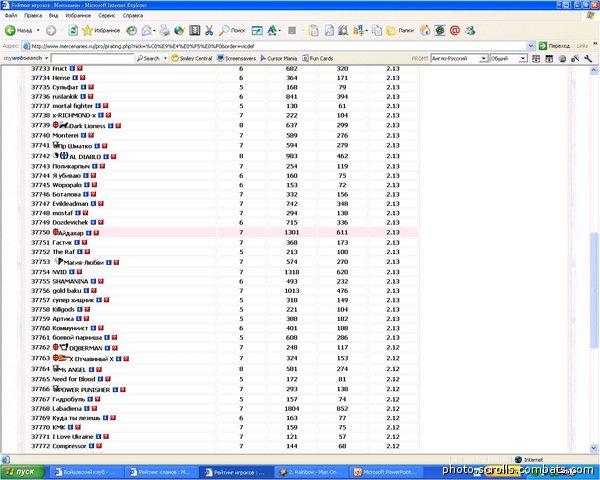
Task: Switch to Рейтинг кланов taskbar window
Action: (162, 472)
